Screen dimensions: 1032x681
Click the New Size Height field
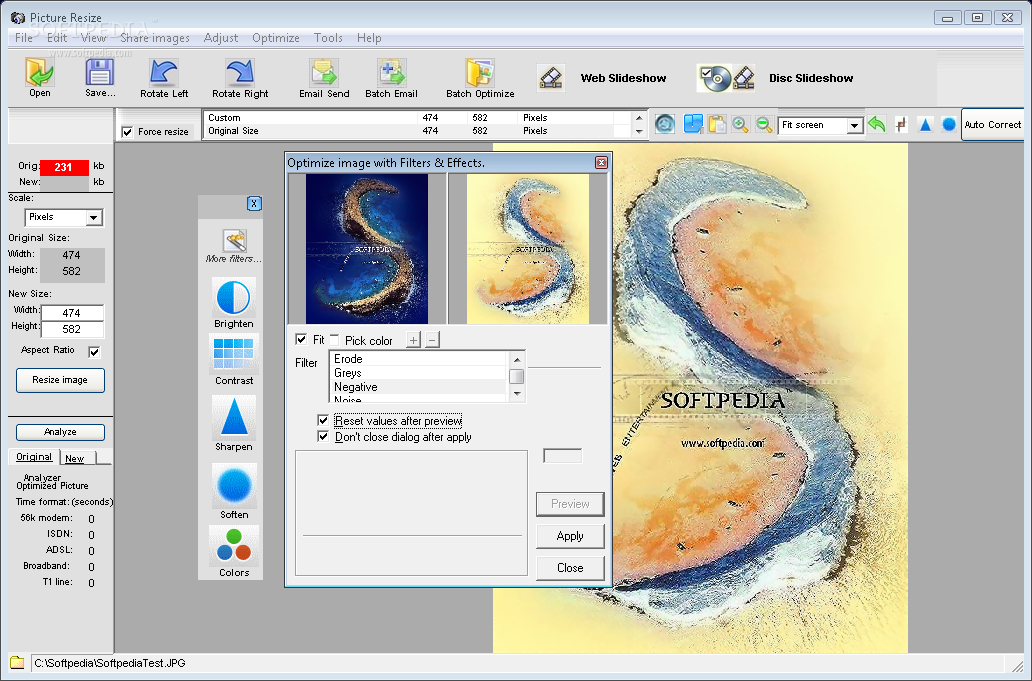72,329
